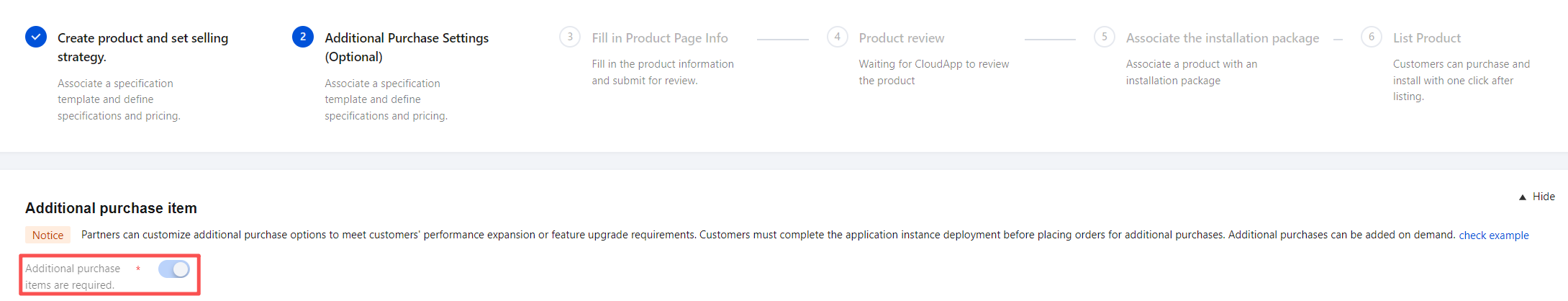Click the step 4 number circle
The image size is (1568, 301).
837,37
